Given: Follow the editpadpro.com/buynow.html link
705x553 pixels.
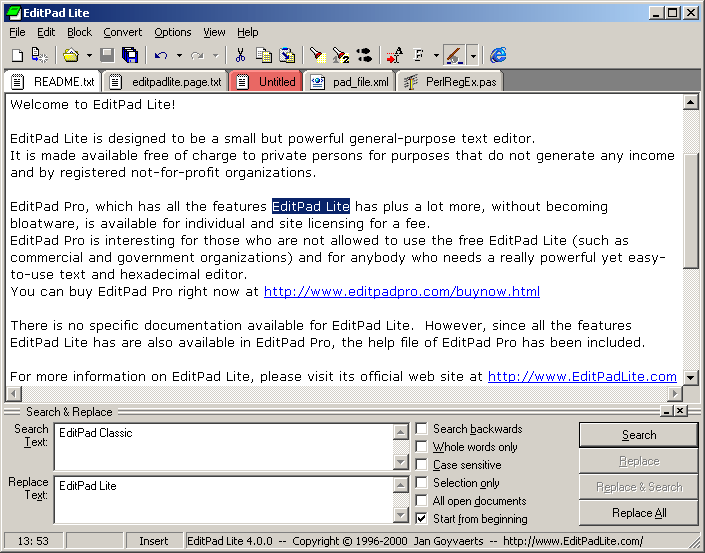Looking at the screenshot, I should 402,292.
